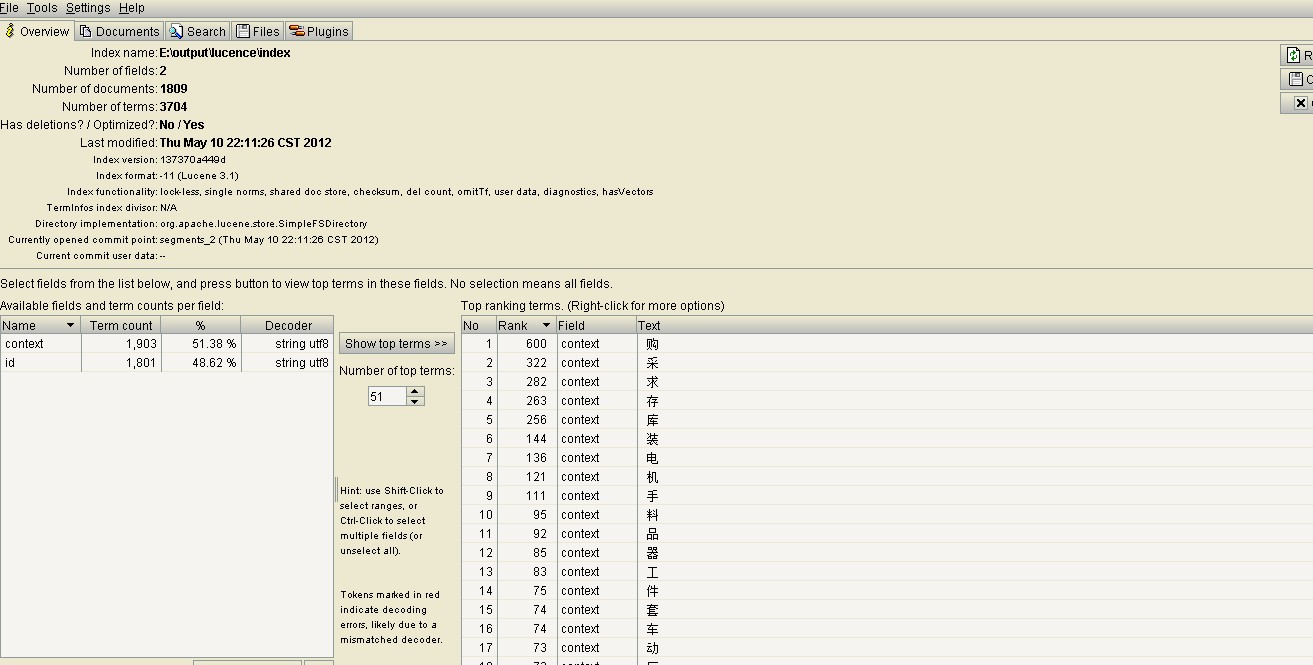Image resolution: width=1313 pixels, height=665 pixels.
Task: Click the green re-open index icon
Action: point(1294,56)
